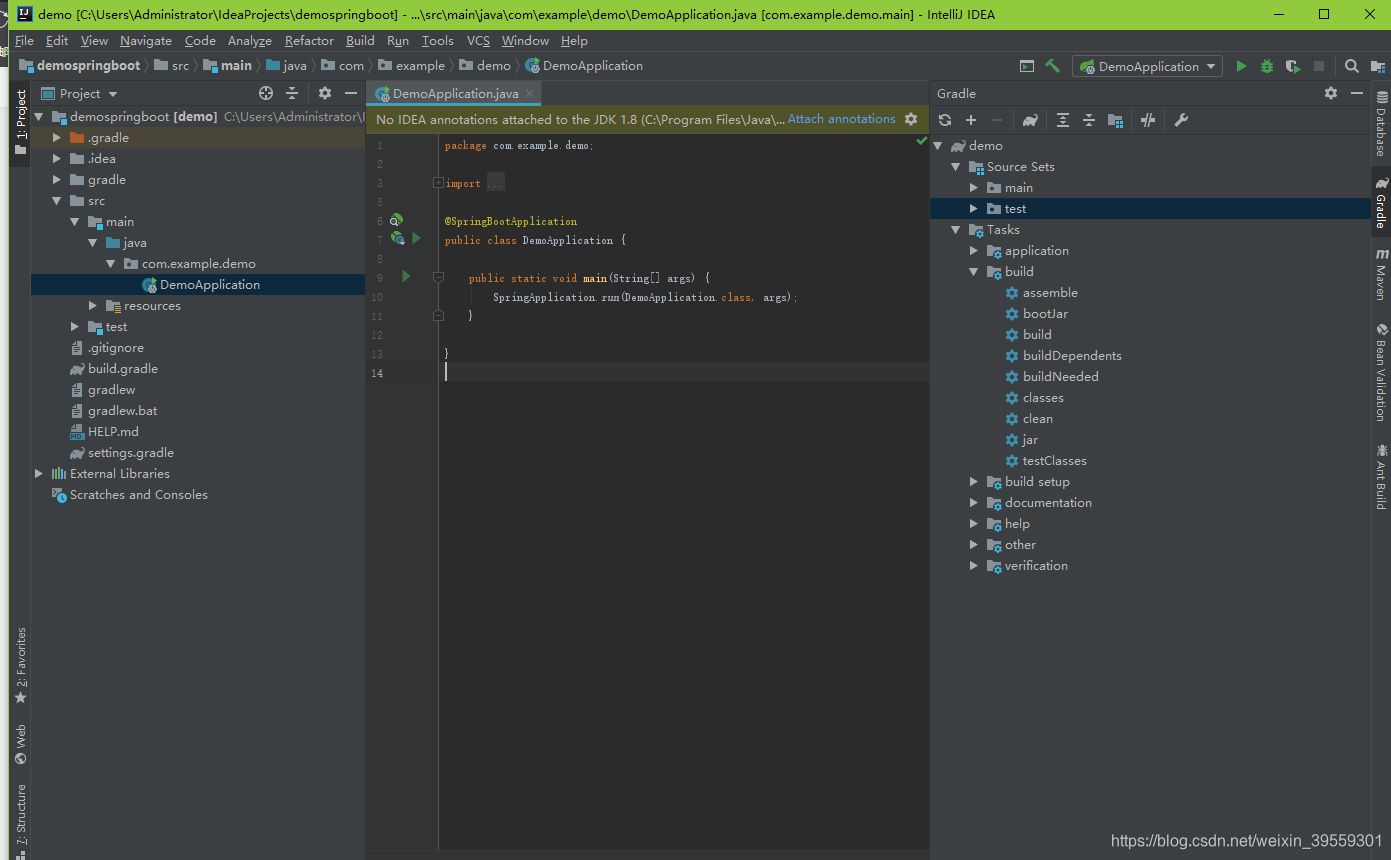Click the run anything icon left of hammer

pos(1027,66)
